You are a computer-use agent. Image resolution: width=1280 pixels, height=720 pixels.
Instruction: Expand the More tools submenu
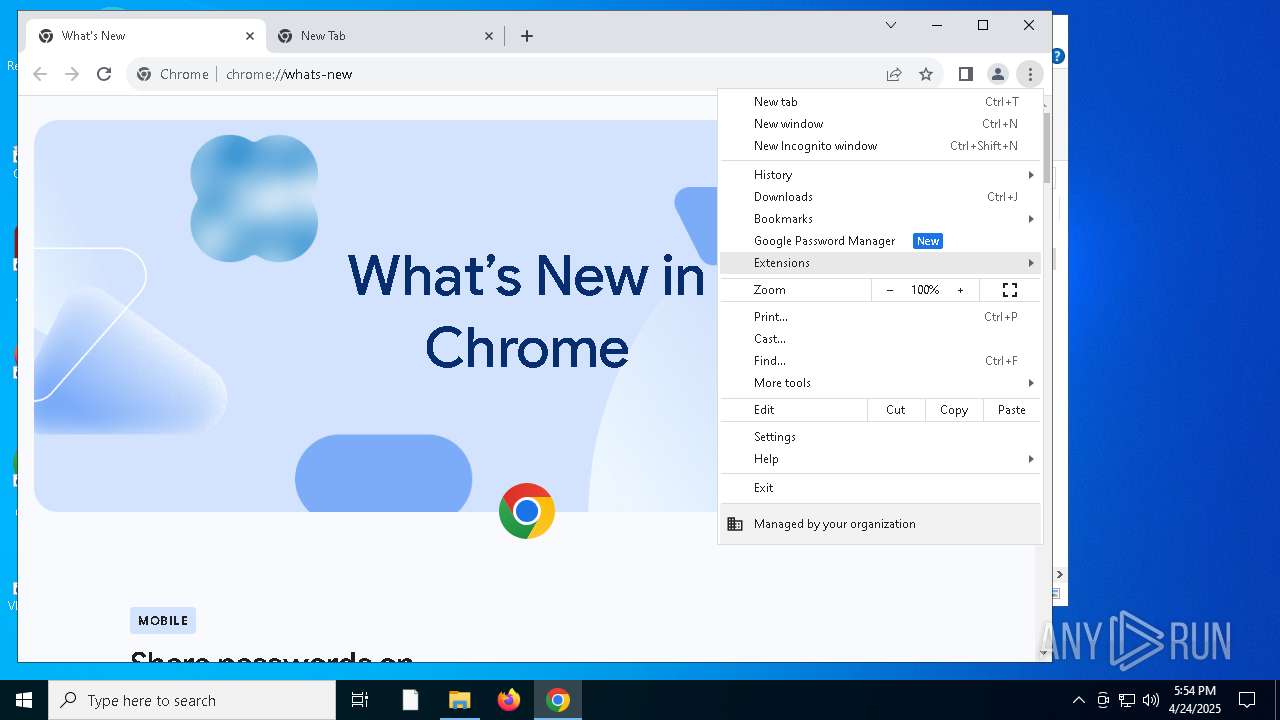coord(880,383)
